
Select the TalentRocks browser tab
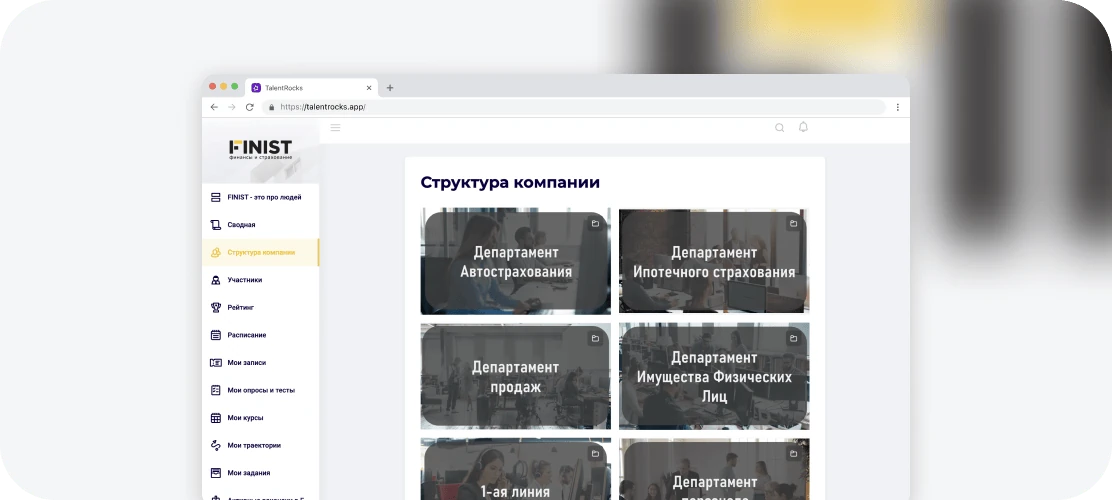click(311, 88)
